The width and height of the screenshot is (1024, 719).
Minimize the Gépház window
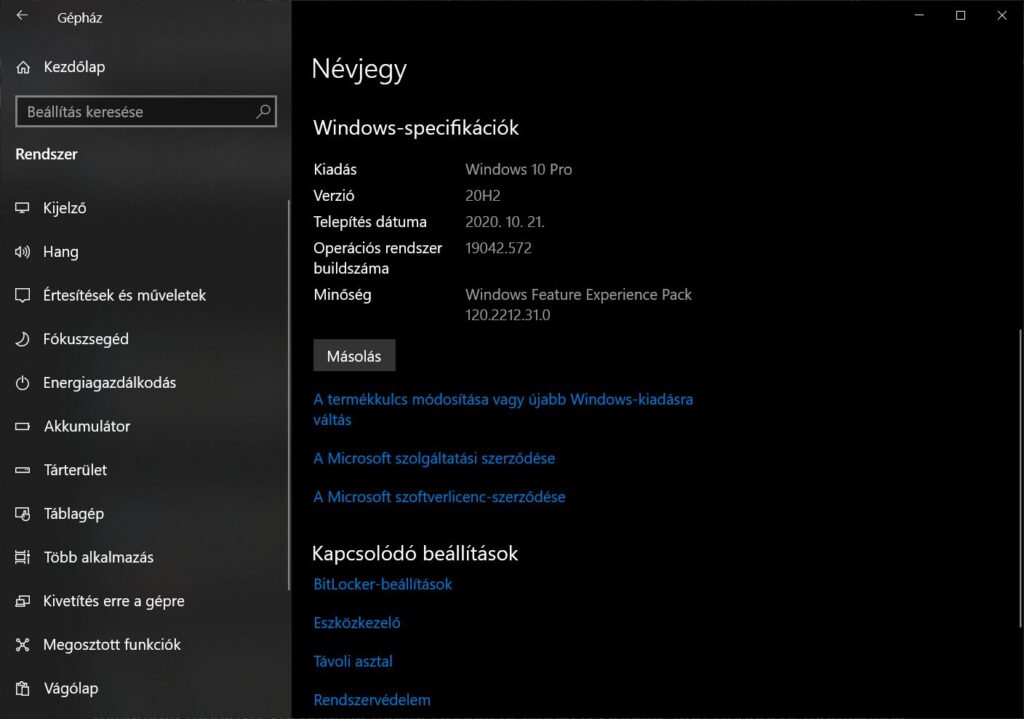click(919, 15)
